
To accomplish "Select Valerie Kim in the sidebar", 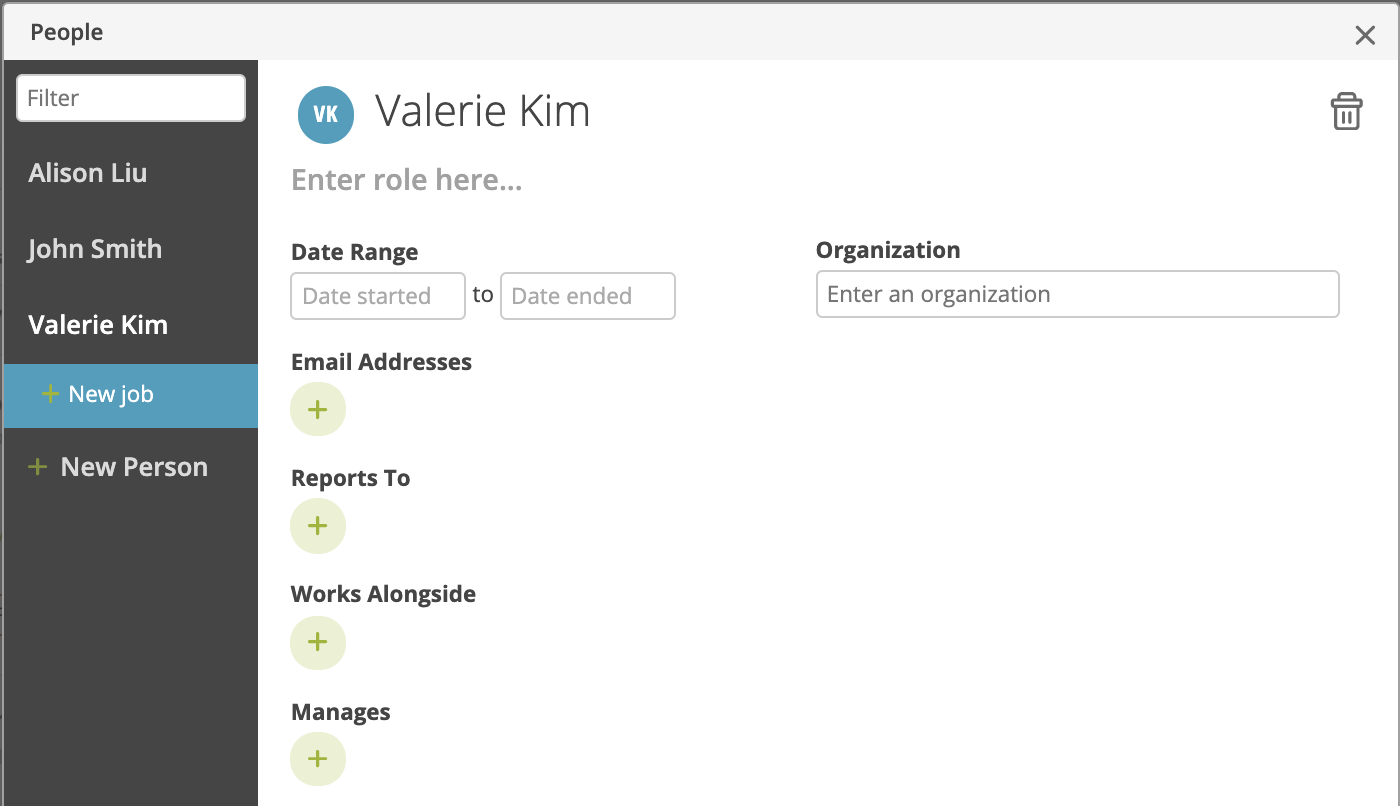I will 98,325.
